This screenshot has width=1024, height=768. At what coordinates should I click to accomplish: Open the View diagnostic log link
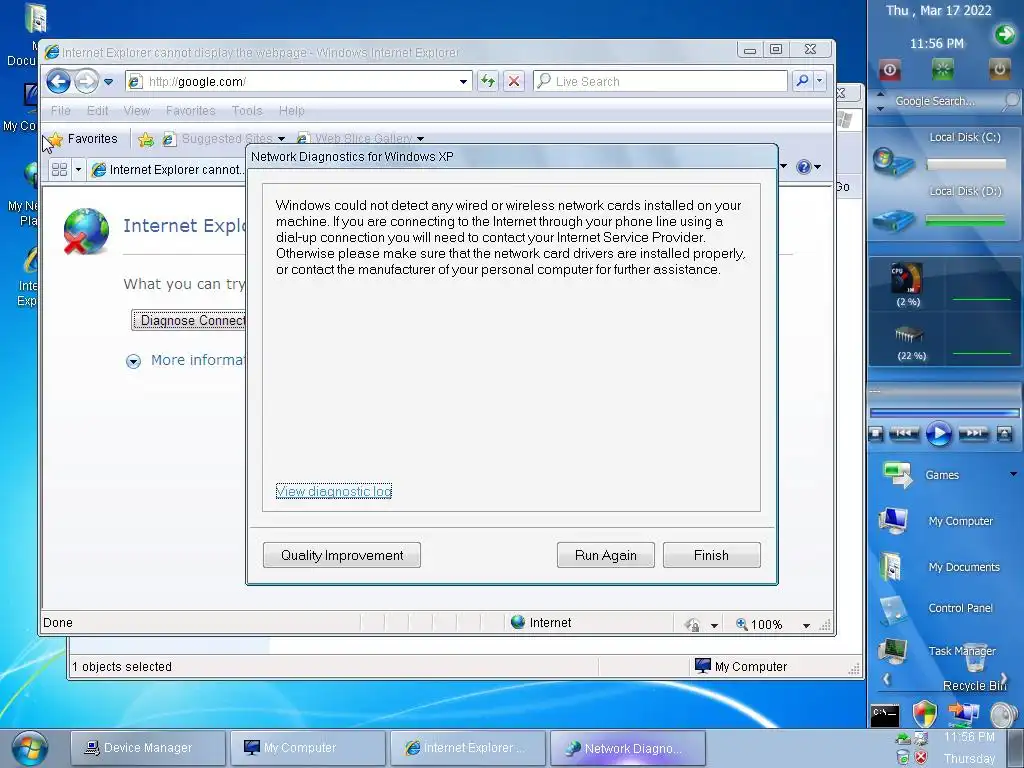pos(334,491)
